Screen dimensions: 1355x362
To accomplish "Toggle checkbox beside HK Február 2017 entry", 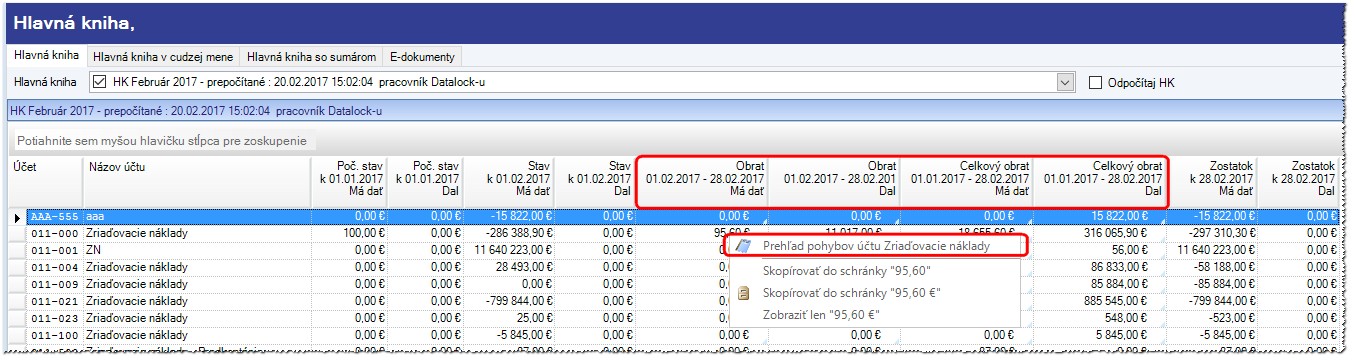I will tap(99, 82).
